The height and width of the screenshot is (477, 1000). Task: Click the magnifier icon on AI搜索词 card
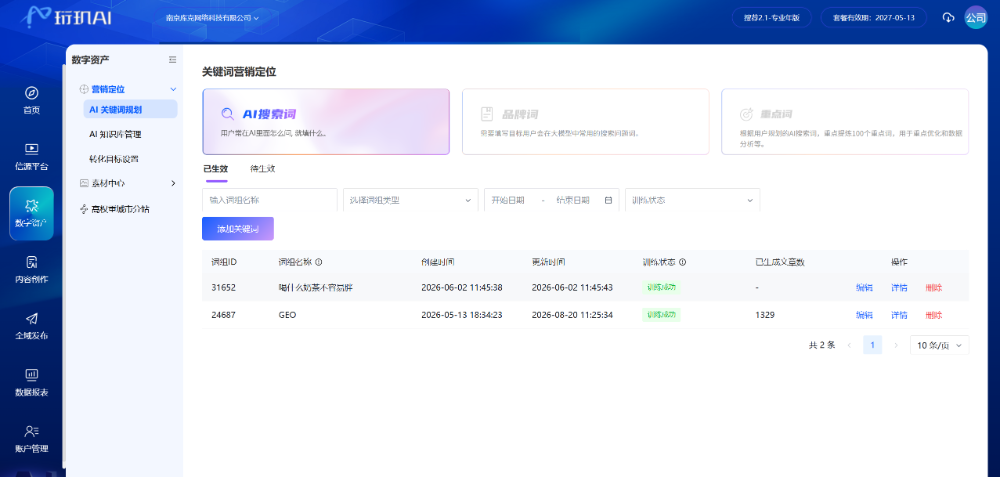coord(227,115)
